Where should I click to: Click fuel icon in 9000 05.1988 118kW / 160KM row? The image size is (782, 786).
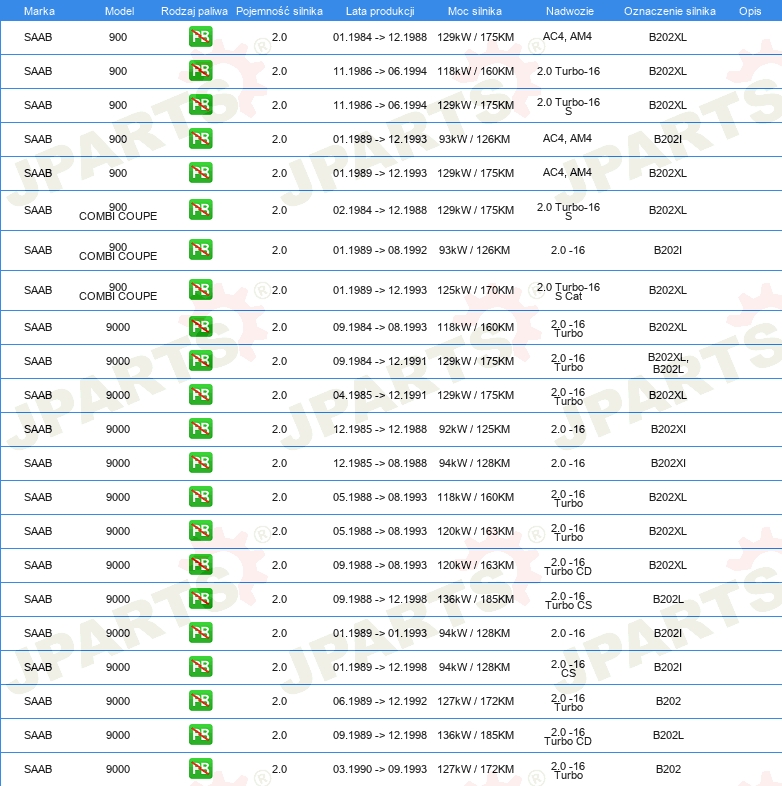(201, 497)
